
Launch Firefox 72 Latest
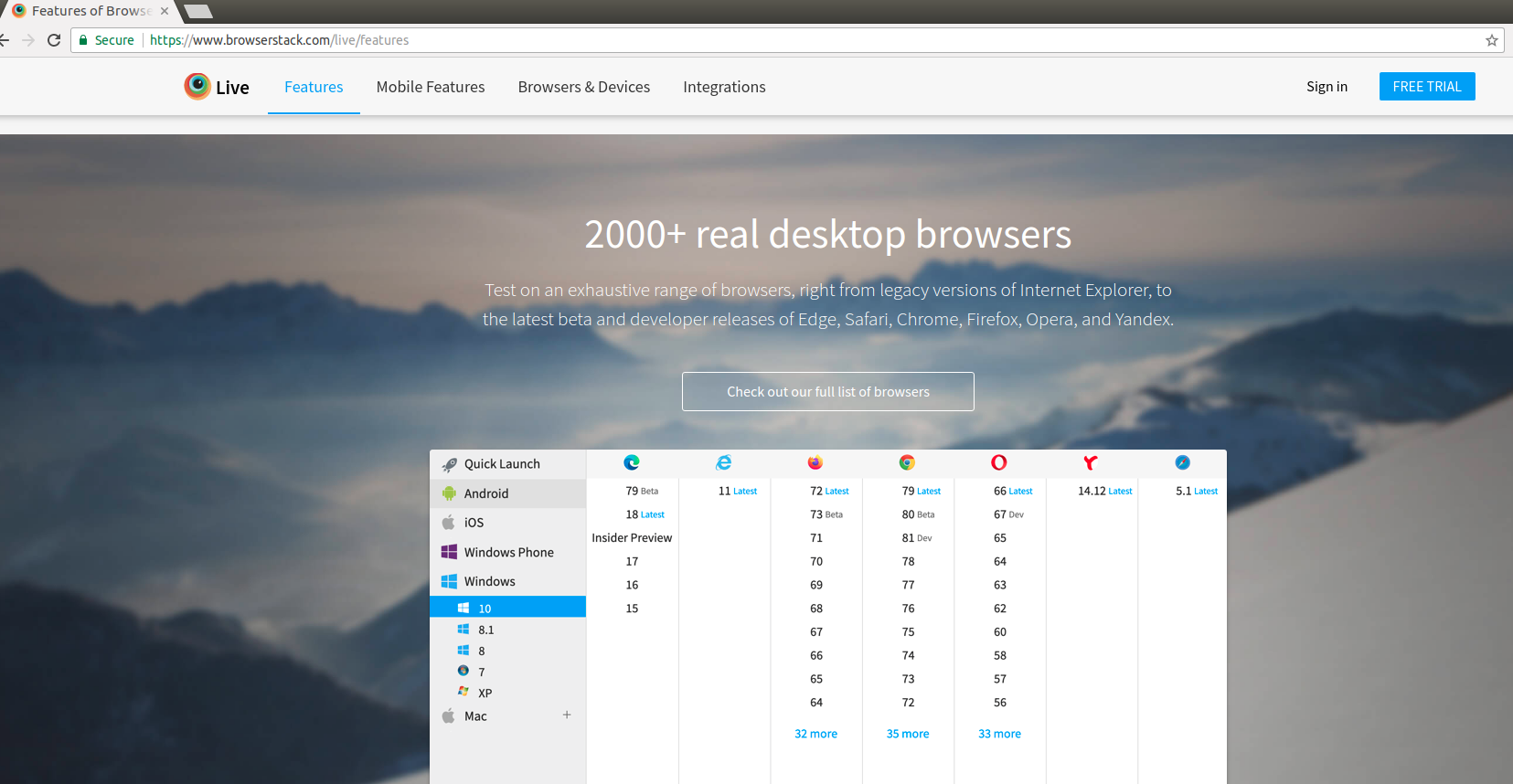tap(829, 491)
